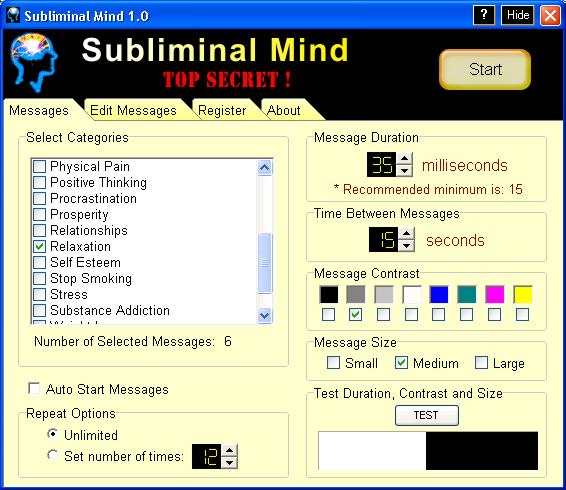This screenshot has height=490, width=566.
Task: Check the Physical Pain category
Action: click(x=40, y=166)
